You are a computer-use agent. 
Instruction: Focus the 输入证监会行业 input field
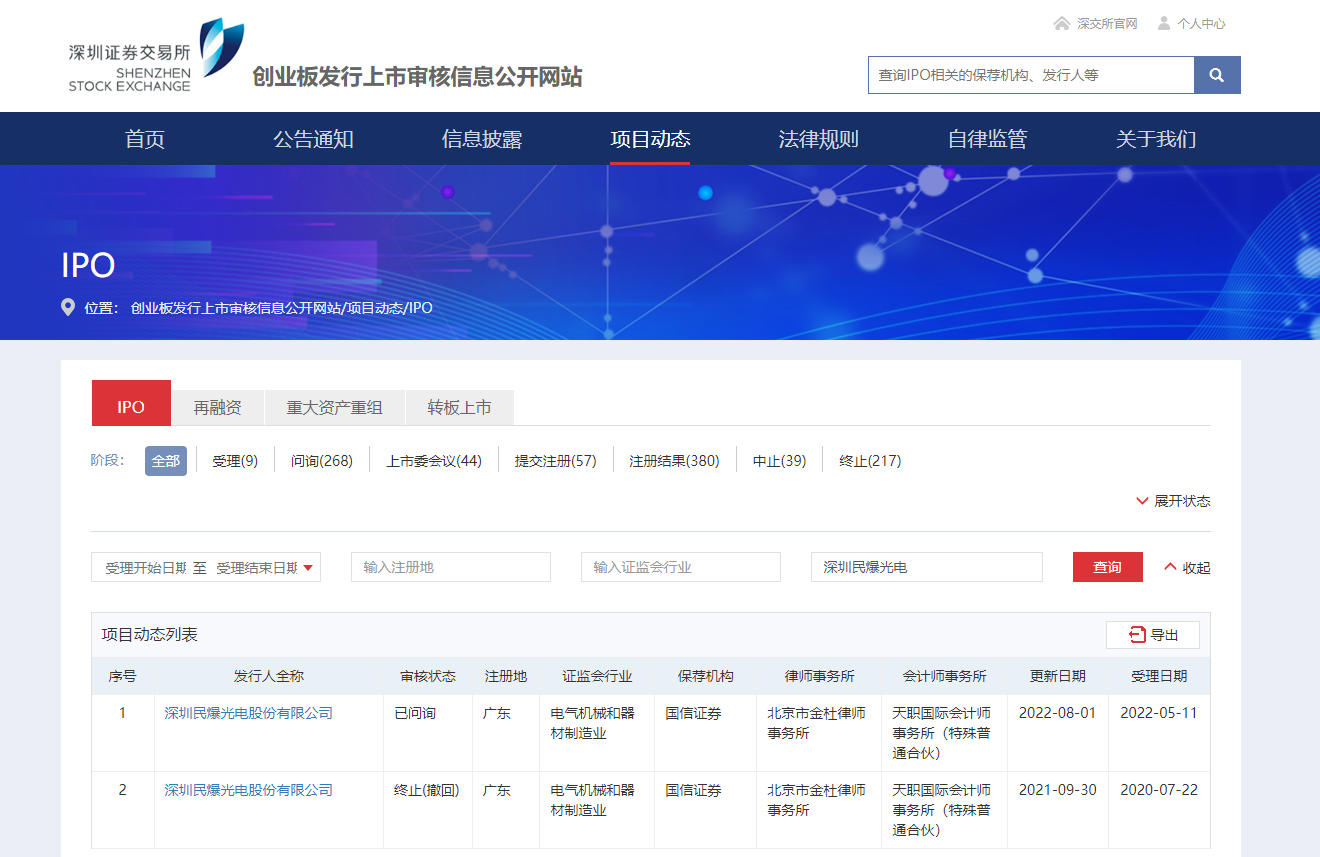pos(681,567)
